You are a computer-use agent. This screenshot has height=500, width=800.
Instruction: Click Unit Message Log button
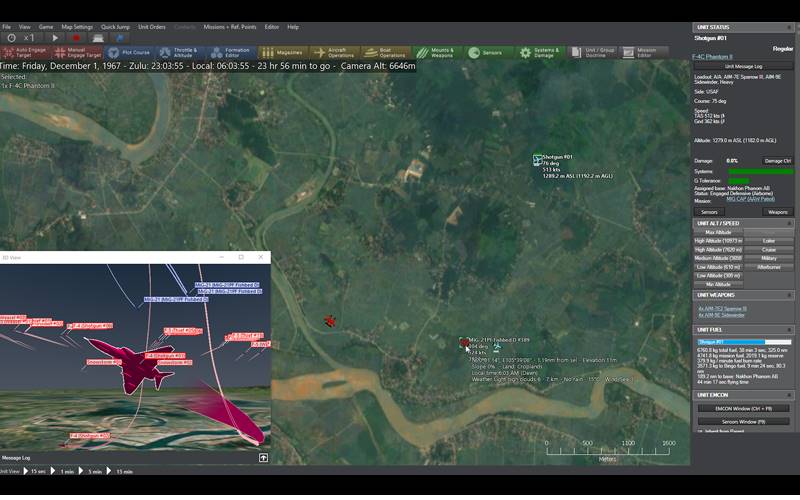744,65
